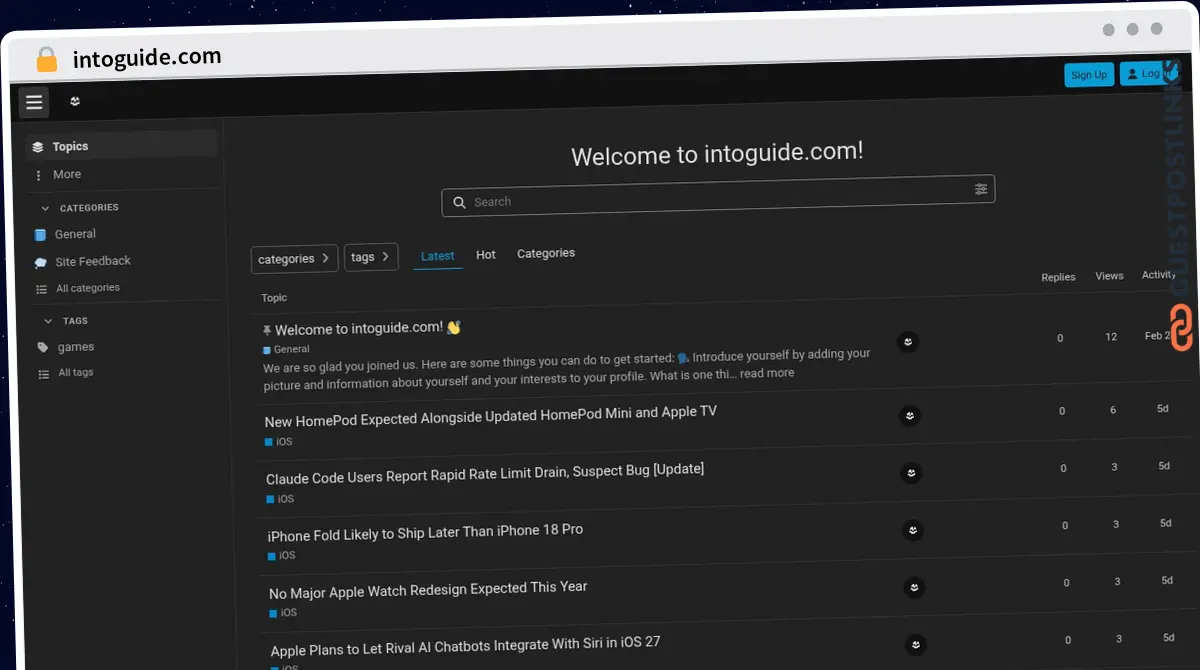This screenshot has width=1200, height=670.
Task: Click intoguide.com address bar text
Action: pos(147,58)
